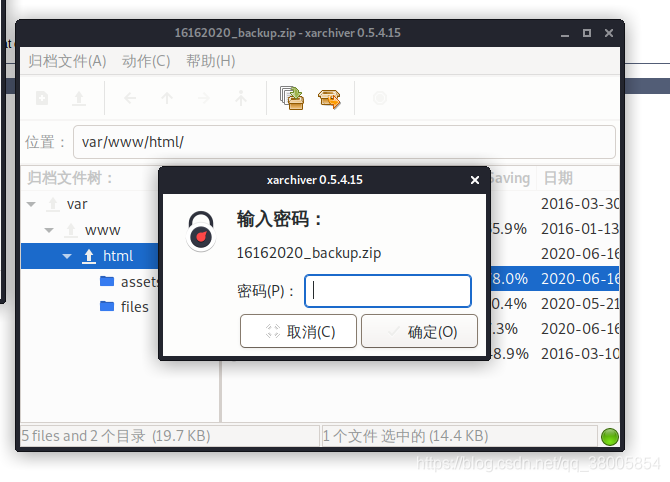Click the 确定(O) confirm button
This screenshot has width=670, height=482.
(420, 332)
